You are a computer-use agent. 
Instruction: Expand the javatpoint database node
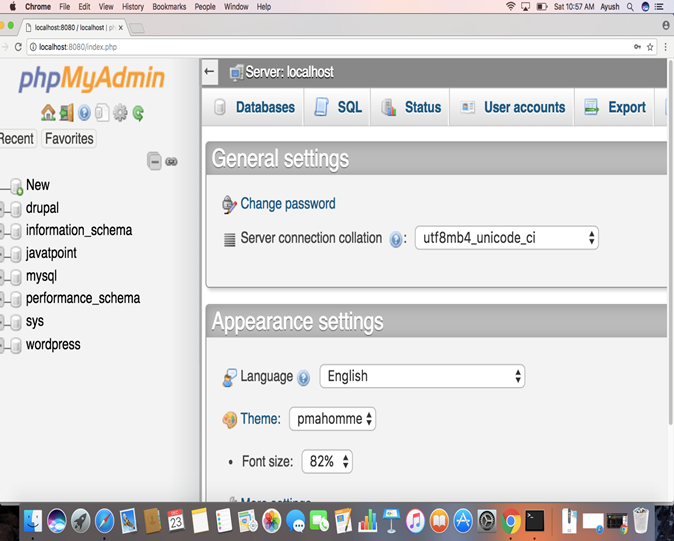[2, 255]
